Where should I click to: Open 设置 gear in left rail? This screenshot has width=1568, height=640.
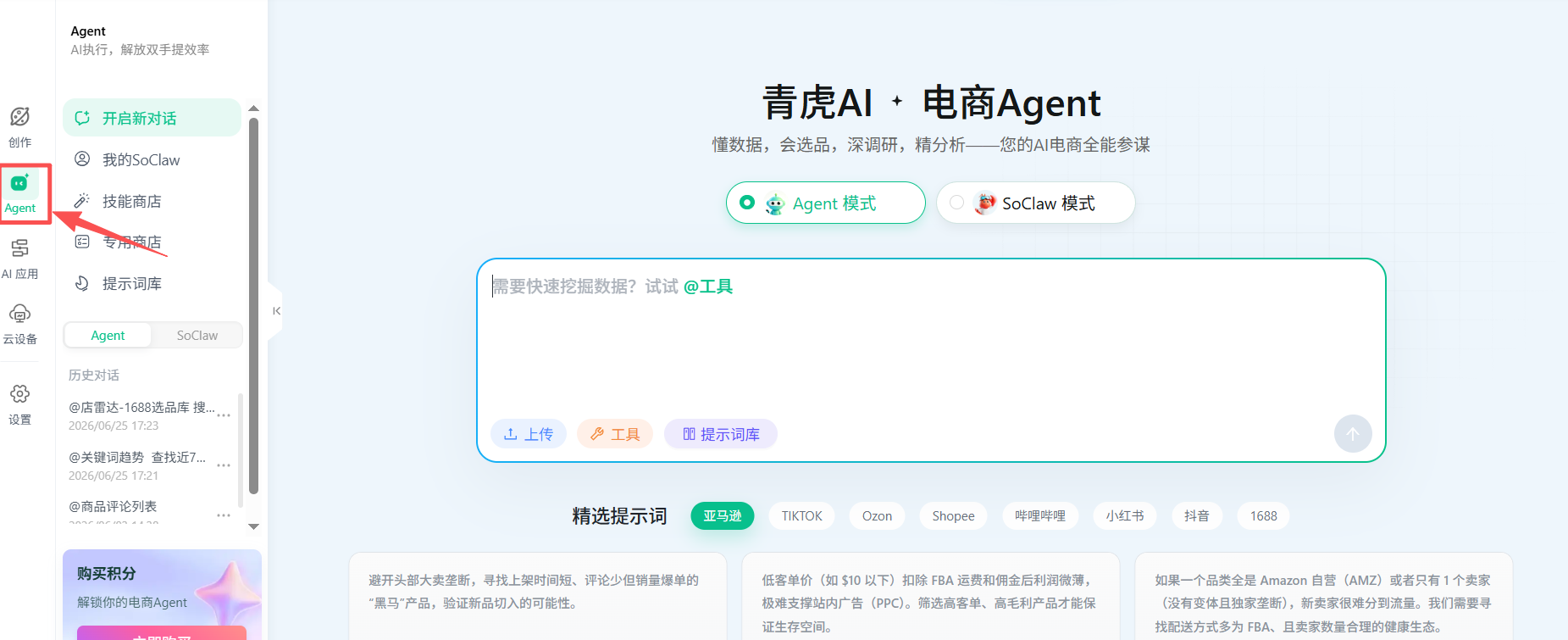20,404
